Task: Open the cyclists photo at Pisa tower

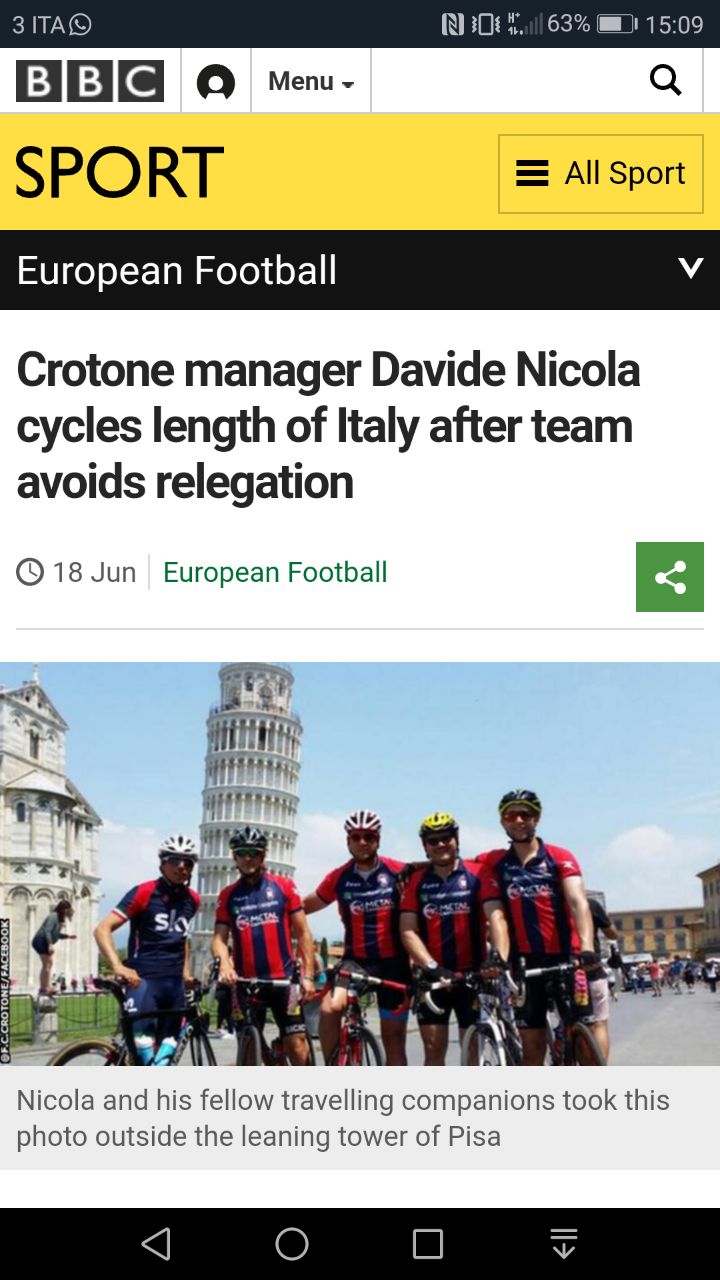Action: coord(360,864)
